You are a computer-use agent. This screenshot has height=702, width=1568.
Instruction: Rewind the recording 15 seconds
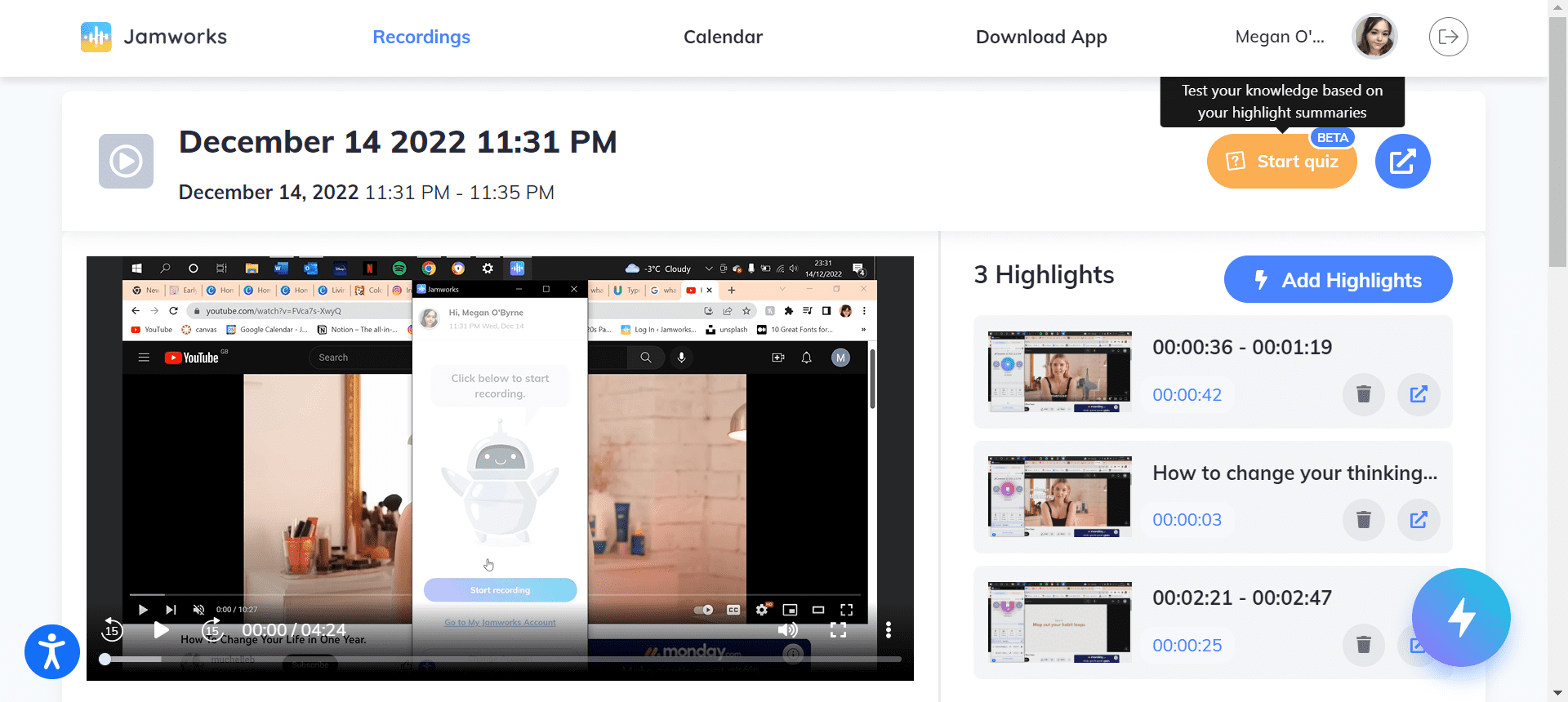click(x=112, y=629)
